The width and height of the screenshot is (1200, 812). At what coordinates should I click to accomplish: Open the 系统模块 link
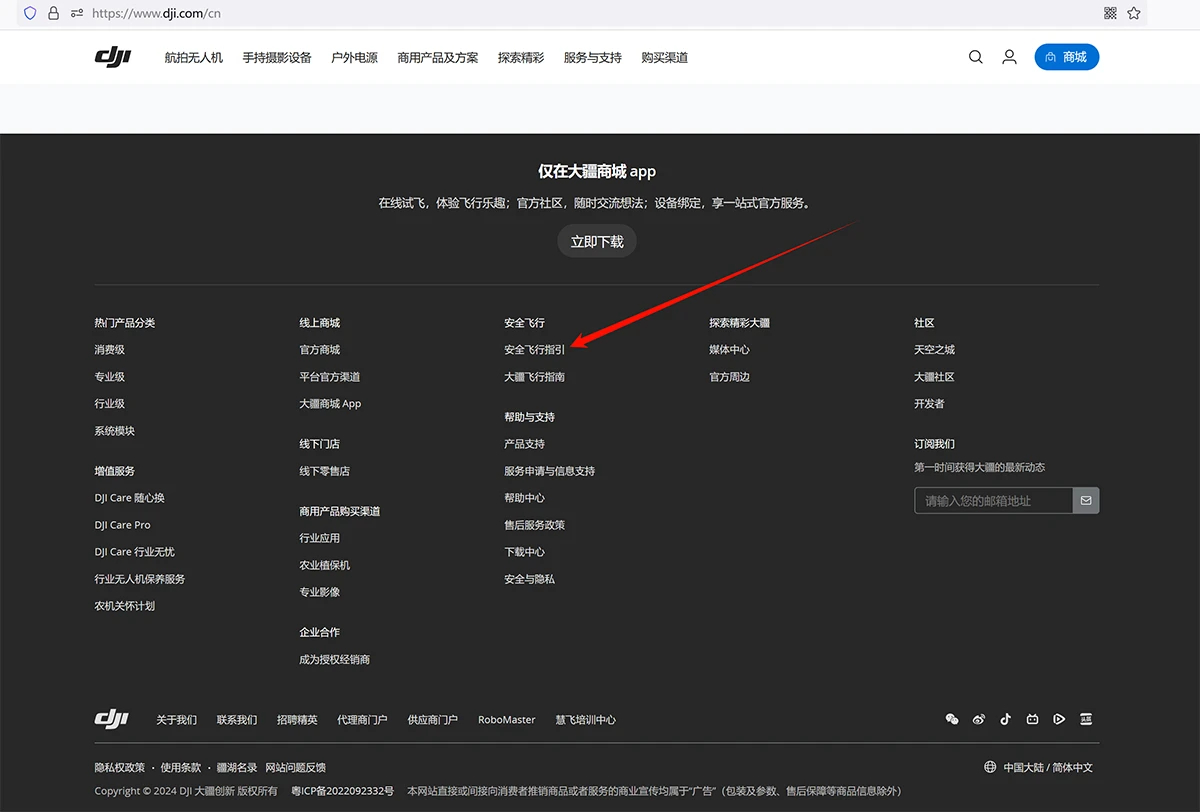click(x=115, y=431)
